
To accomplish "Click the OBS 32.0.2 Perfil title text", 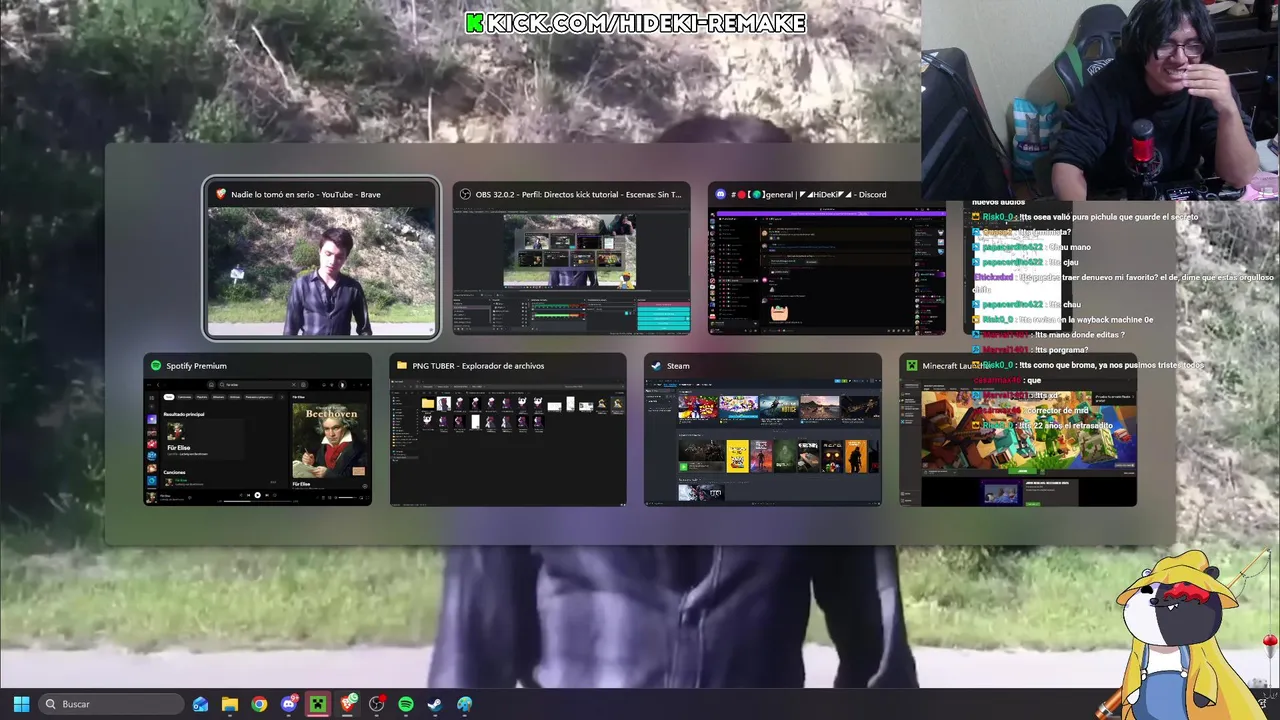I will [x=579, y=194].
